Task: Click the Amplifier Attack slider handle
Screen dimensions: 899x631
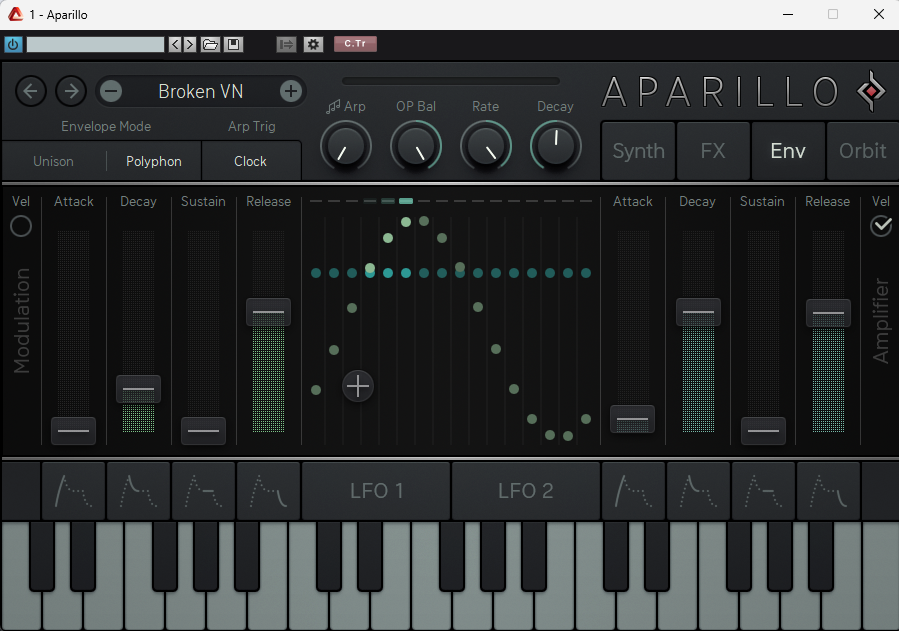Action: coord(632,419)
